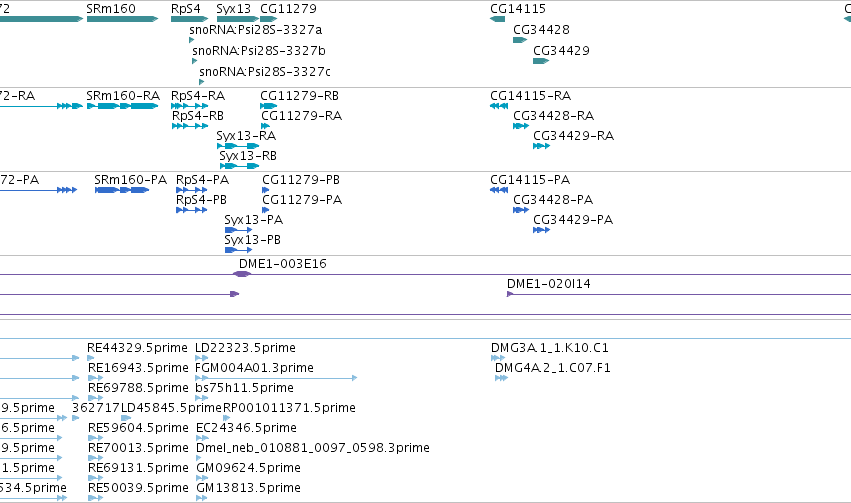Select the RE44329.5prime EST label
851x503 pixels.
(137, 348)
